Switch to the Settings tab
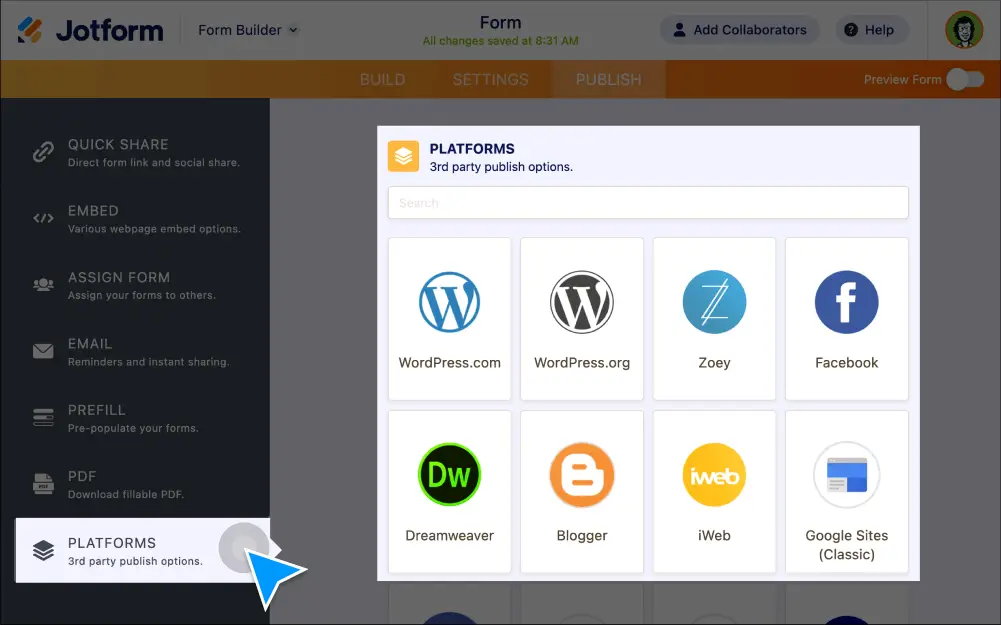Screen dimensions: 1001x625 (x=490, y=79)
